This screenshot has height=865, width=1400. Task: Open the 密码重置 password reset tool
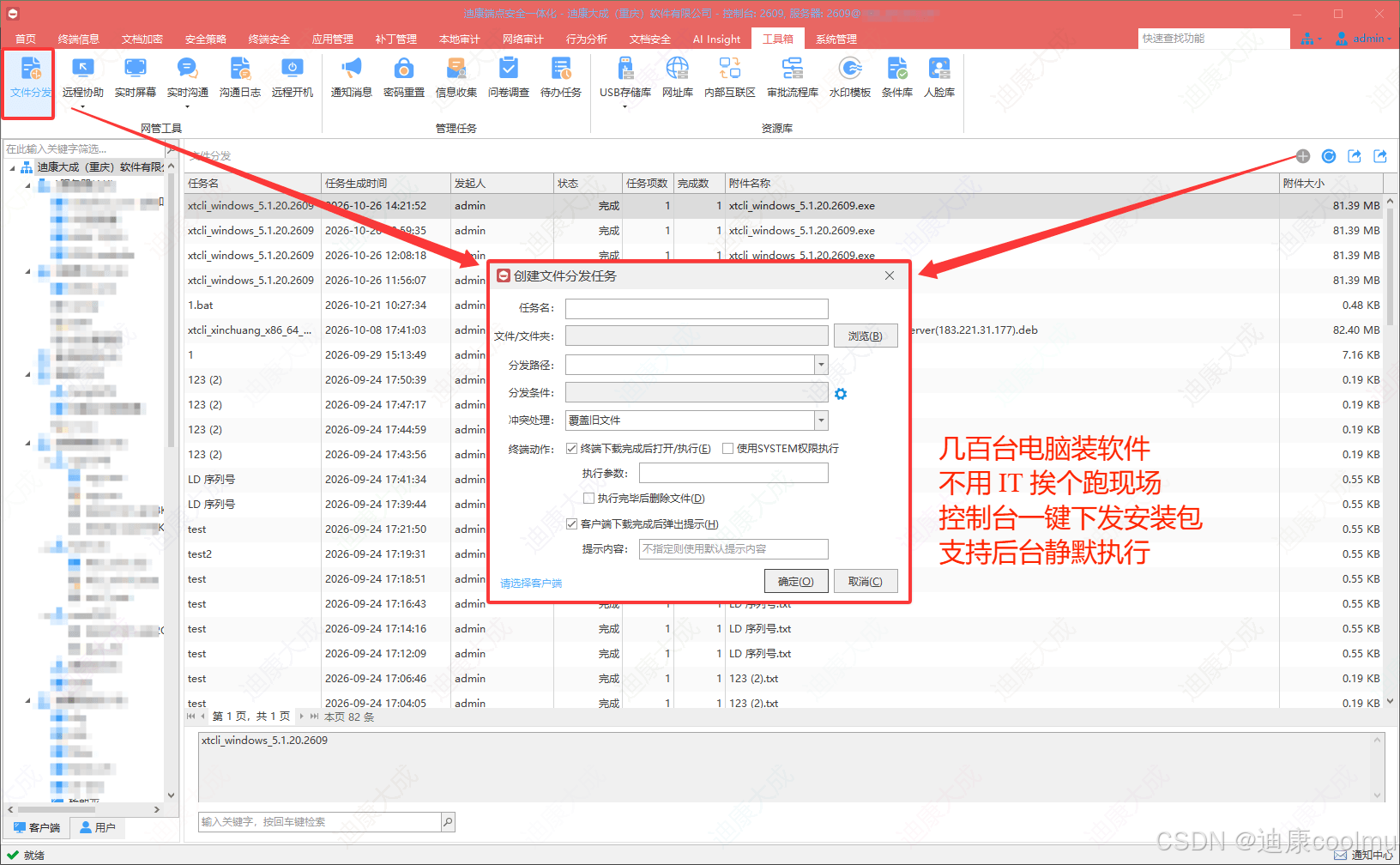point(404,77)
